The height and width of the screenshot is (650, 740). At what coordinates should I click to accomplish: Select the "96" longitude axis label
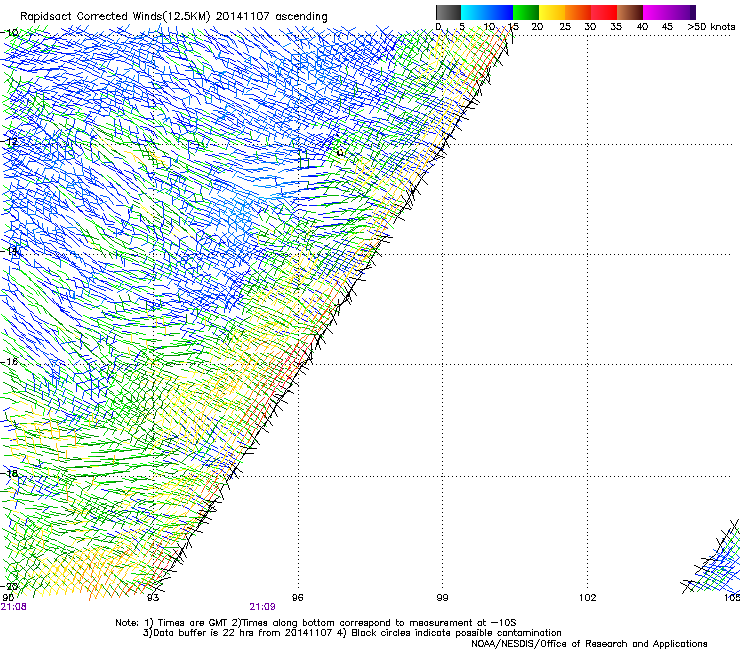297,598
